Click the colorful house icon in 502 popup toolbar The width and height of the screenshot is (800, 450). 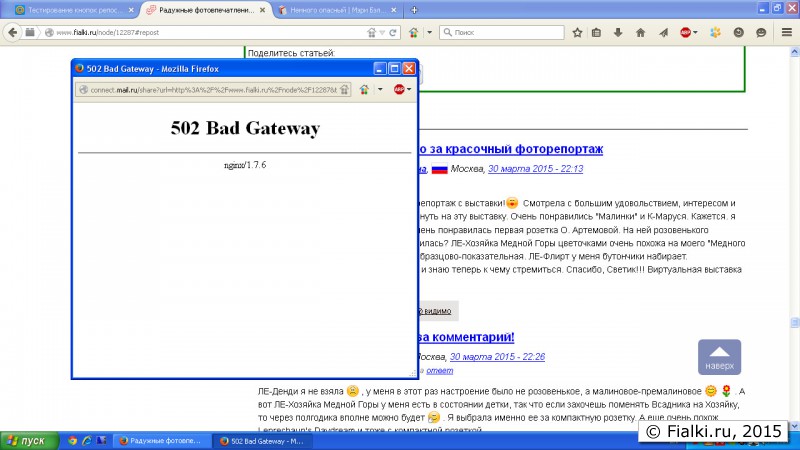point(364,89)
